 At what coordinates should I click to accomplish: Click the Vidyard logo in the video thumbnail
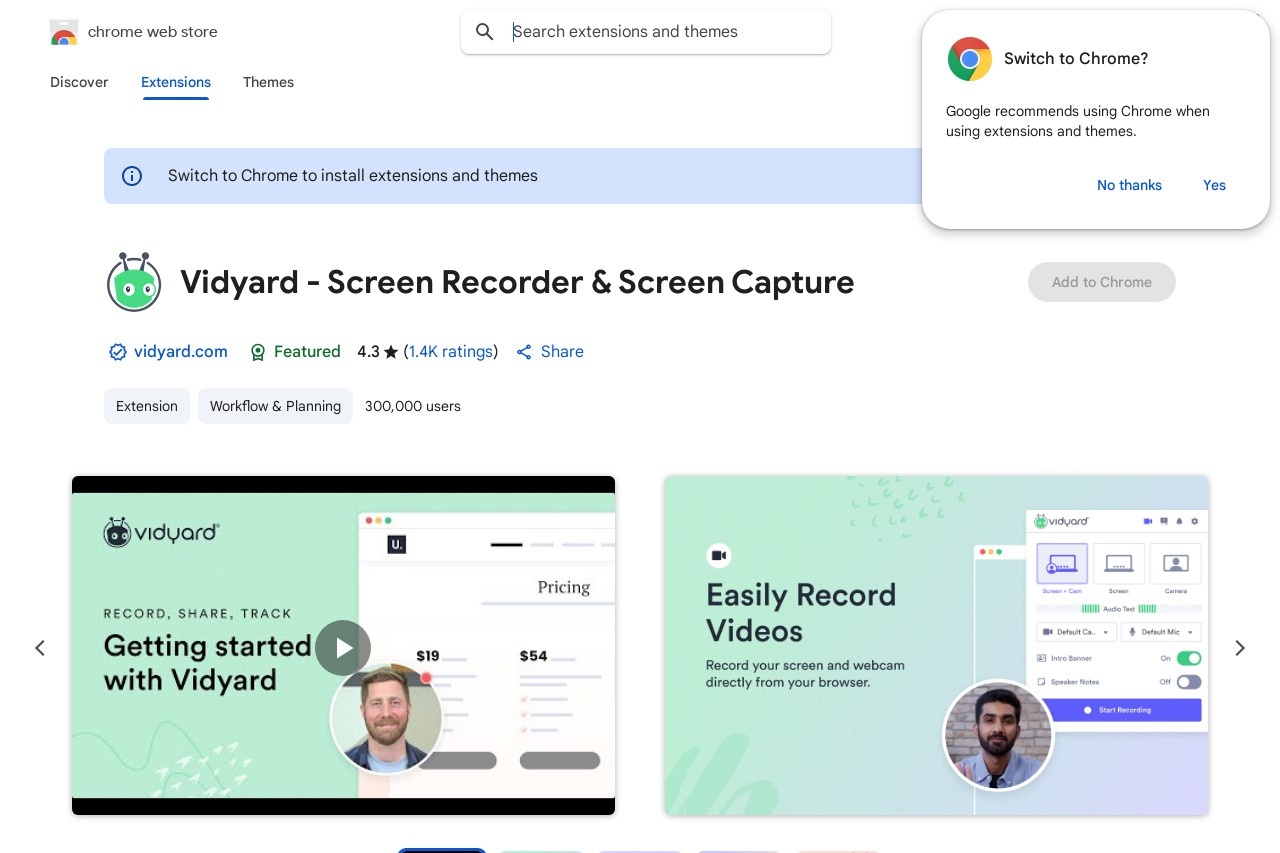click(161, 532)
